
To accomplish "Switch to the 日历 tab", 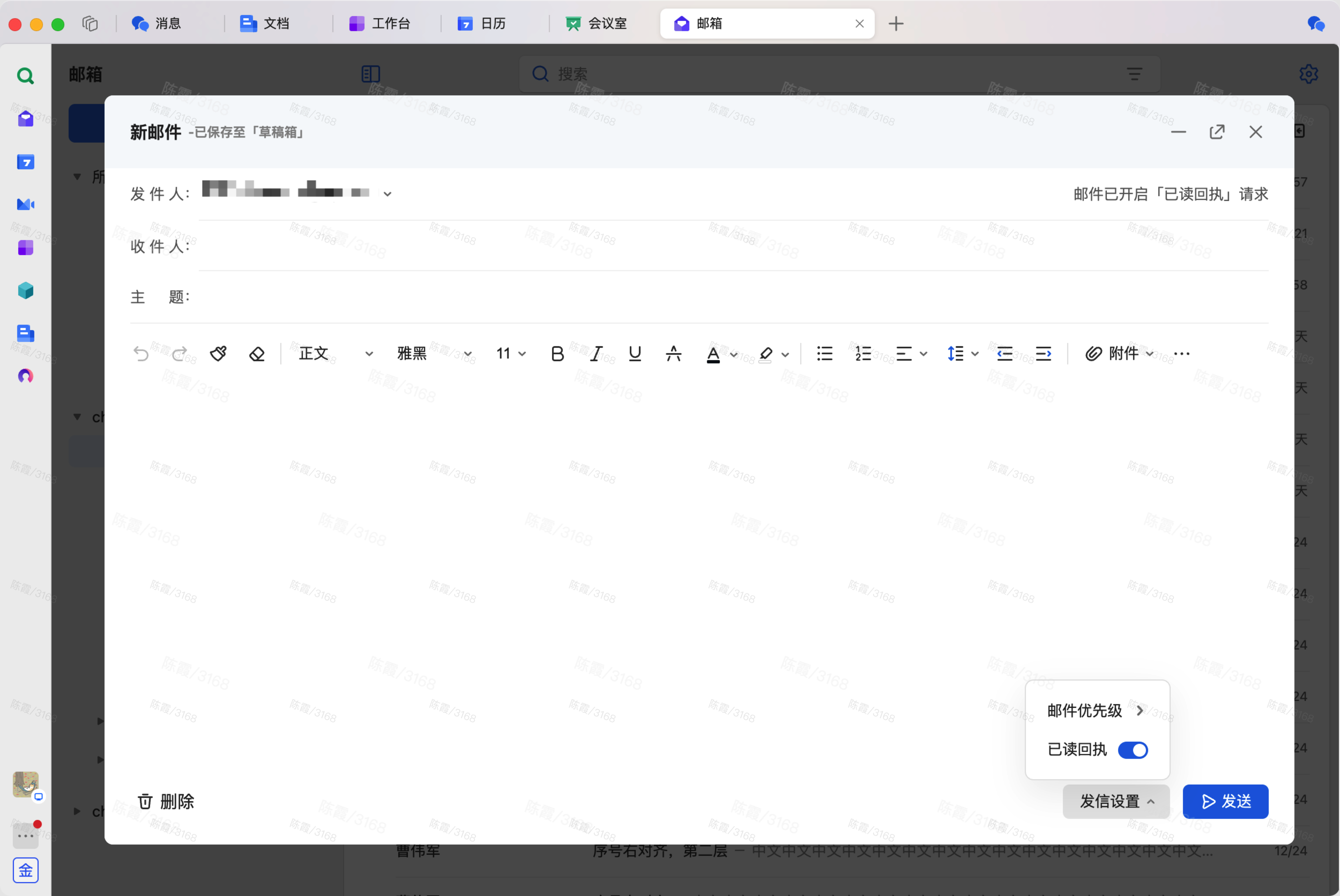I will (x=482, y=23).
